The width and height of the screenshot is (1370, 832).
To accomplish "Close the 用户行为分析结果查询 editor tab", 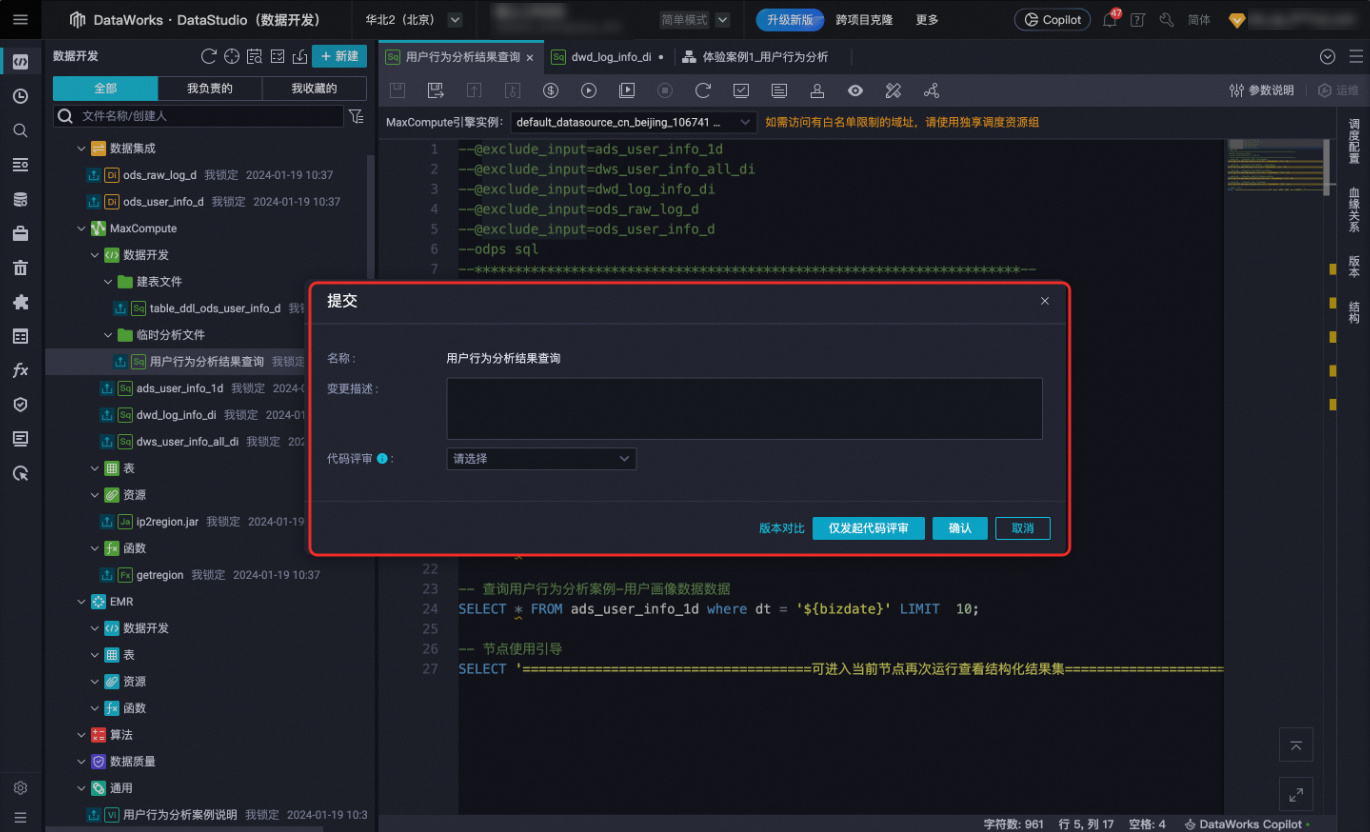I will click(530, 58).
